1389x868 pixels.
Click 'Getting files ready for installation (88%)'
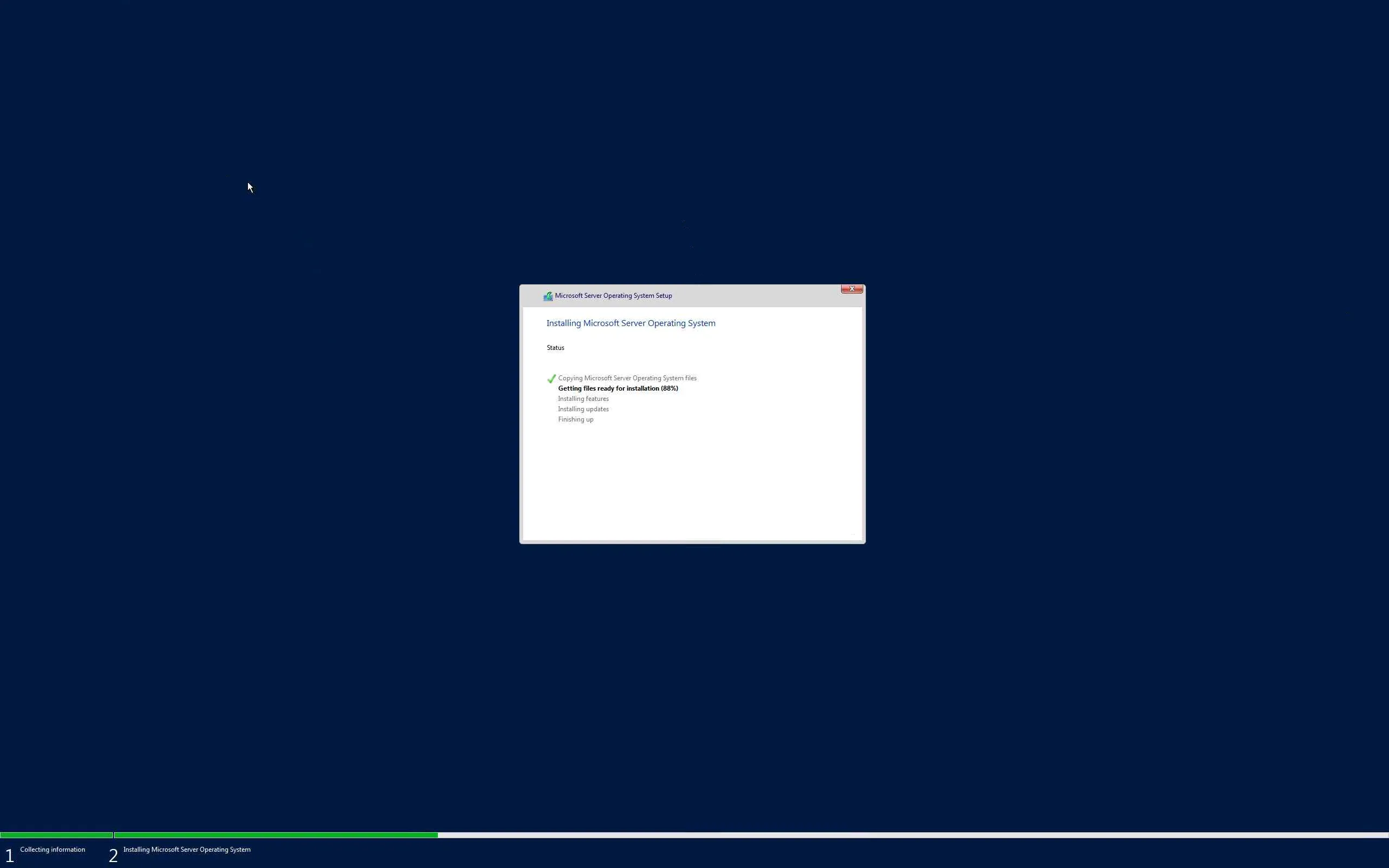tap(617, 388)
